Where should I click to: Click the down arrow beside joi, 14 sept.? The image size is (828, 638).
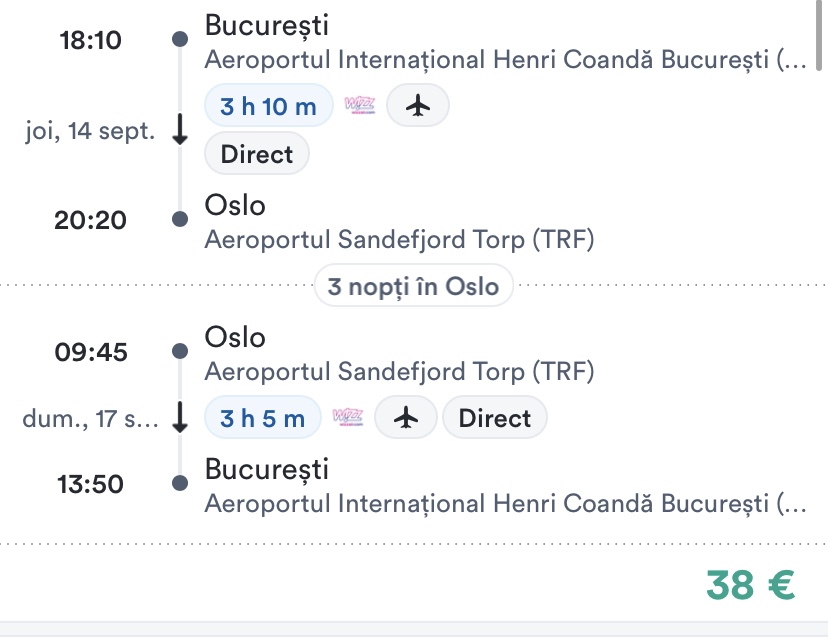[180, 131]
